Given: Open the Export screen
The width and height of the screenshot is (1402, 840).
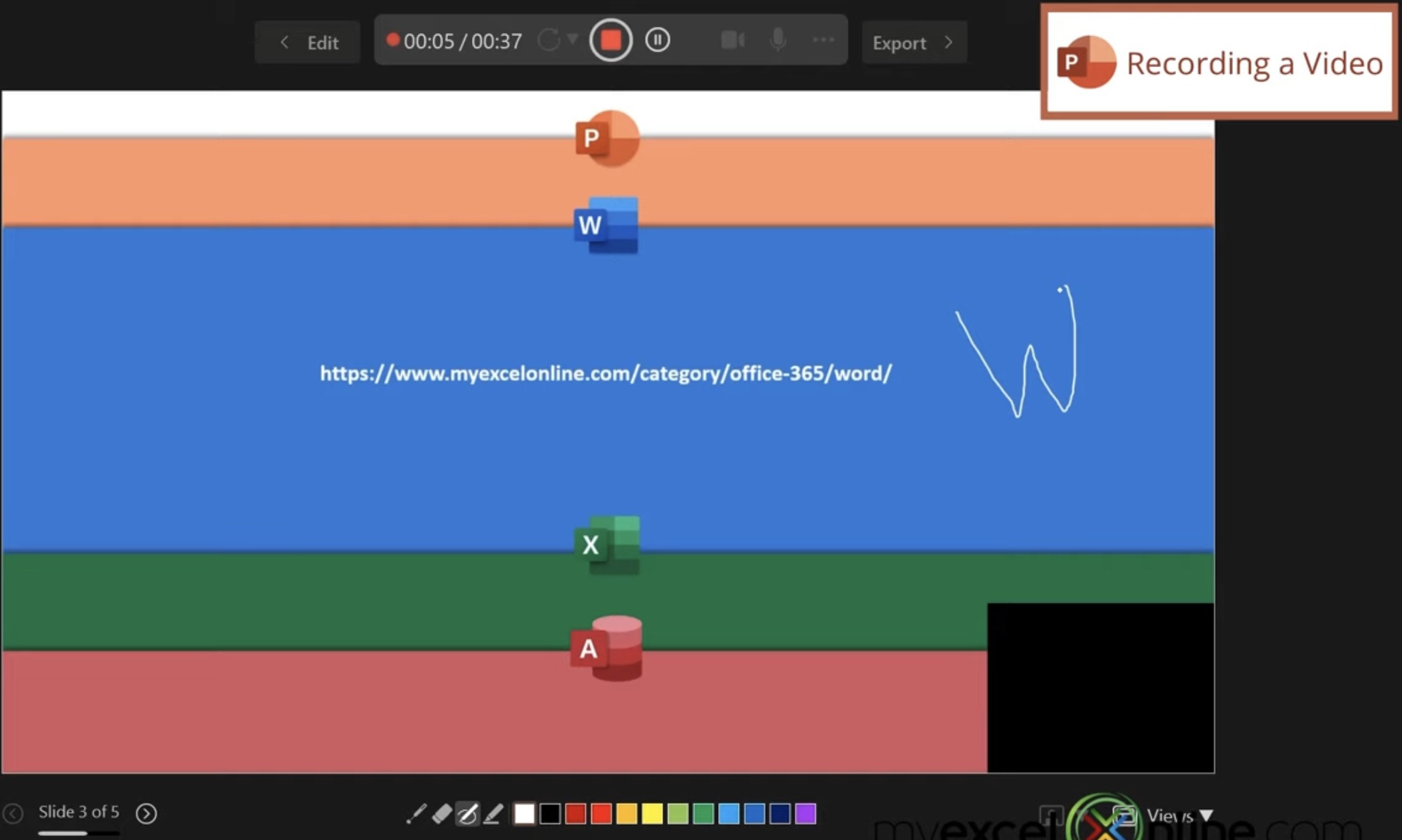Looking at the screenshot, I should pos(914,42).
